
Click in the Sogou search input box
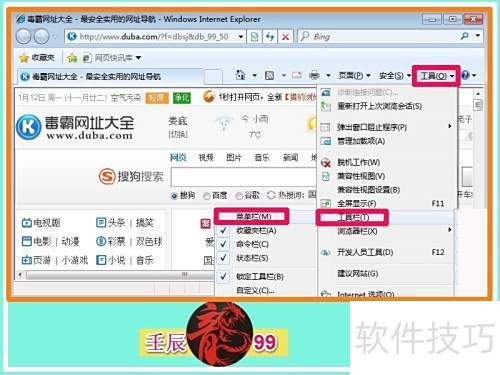coord(243,177)
